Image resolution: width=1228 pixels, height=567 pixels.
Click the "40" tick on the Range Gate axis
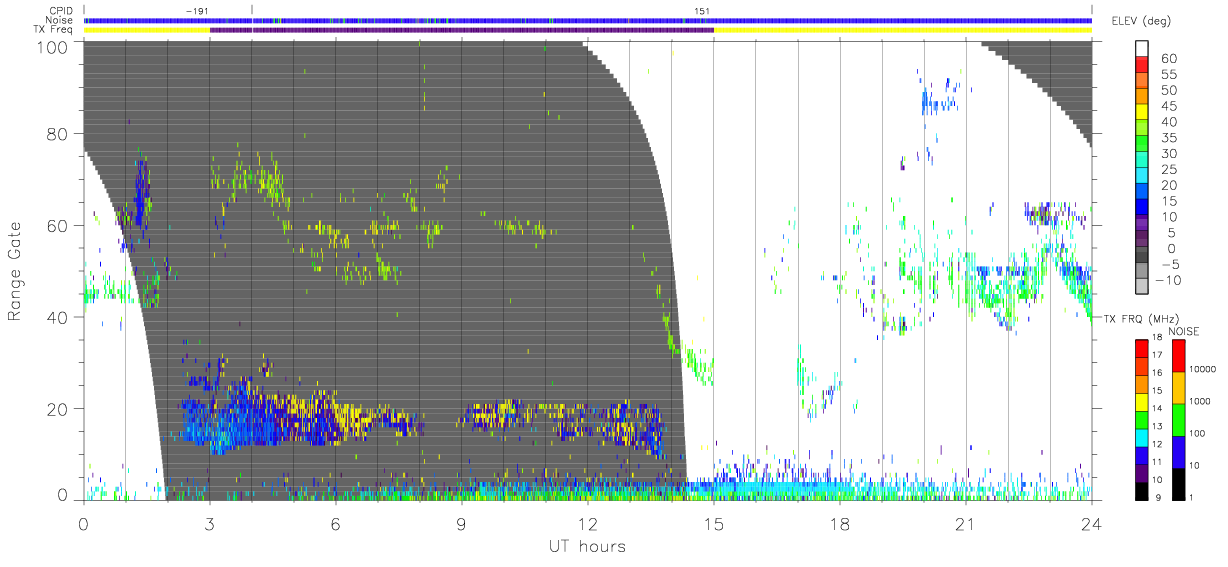[x=60, y=317]
